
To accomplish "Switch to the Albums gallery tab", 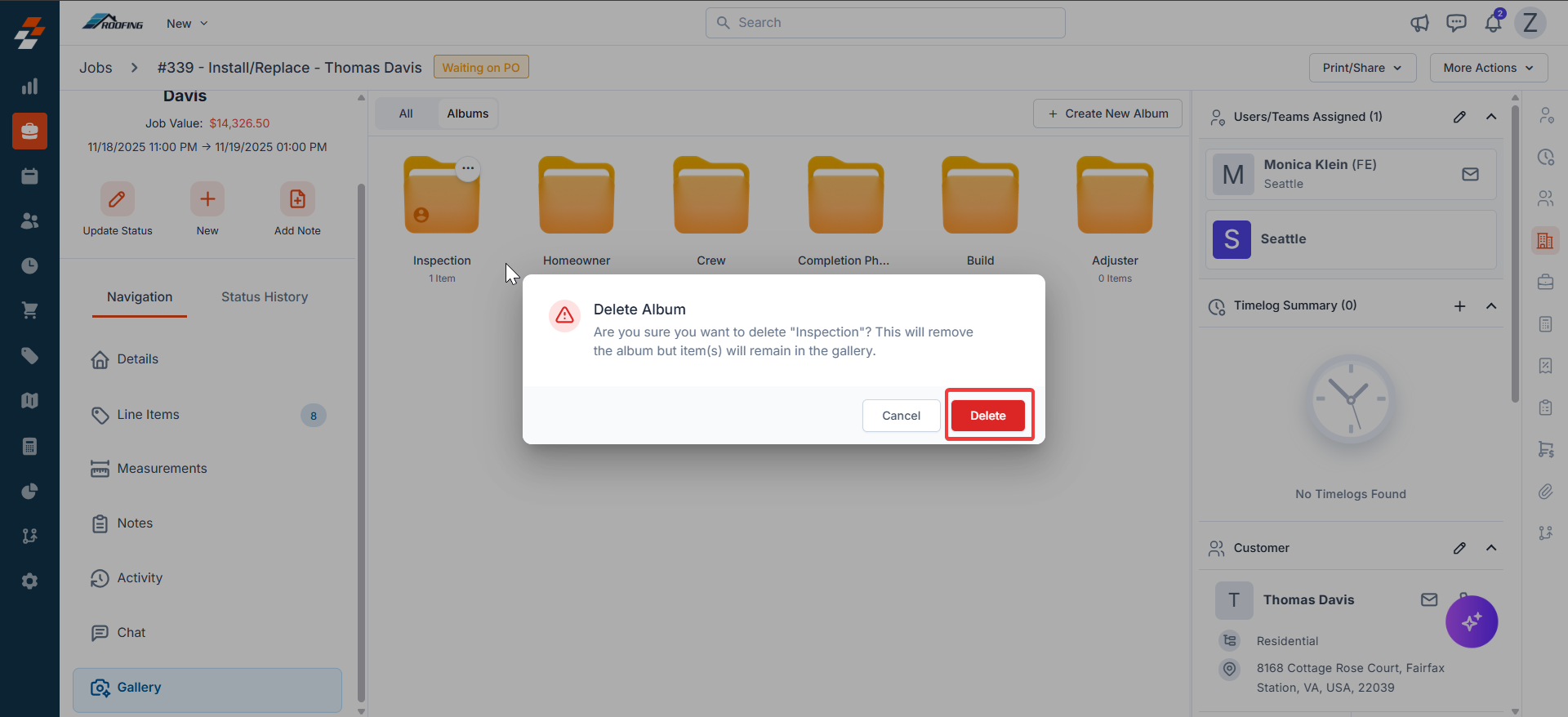I will pyautogui.click(x=468, y=114).
